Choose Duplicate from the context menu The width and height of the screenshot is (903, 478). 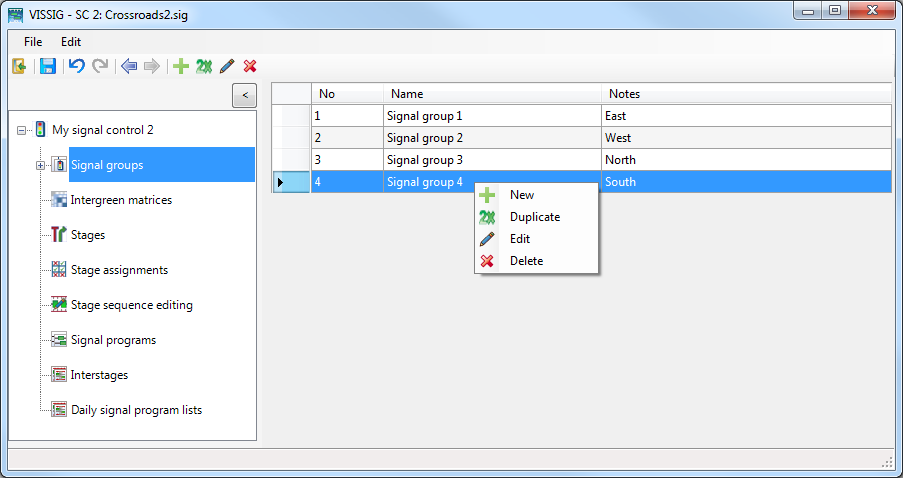pyautogui.click(x=534, y=217)
